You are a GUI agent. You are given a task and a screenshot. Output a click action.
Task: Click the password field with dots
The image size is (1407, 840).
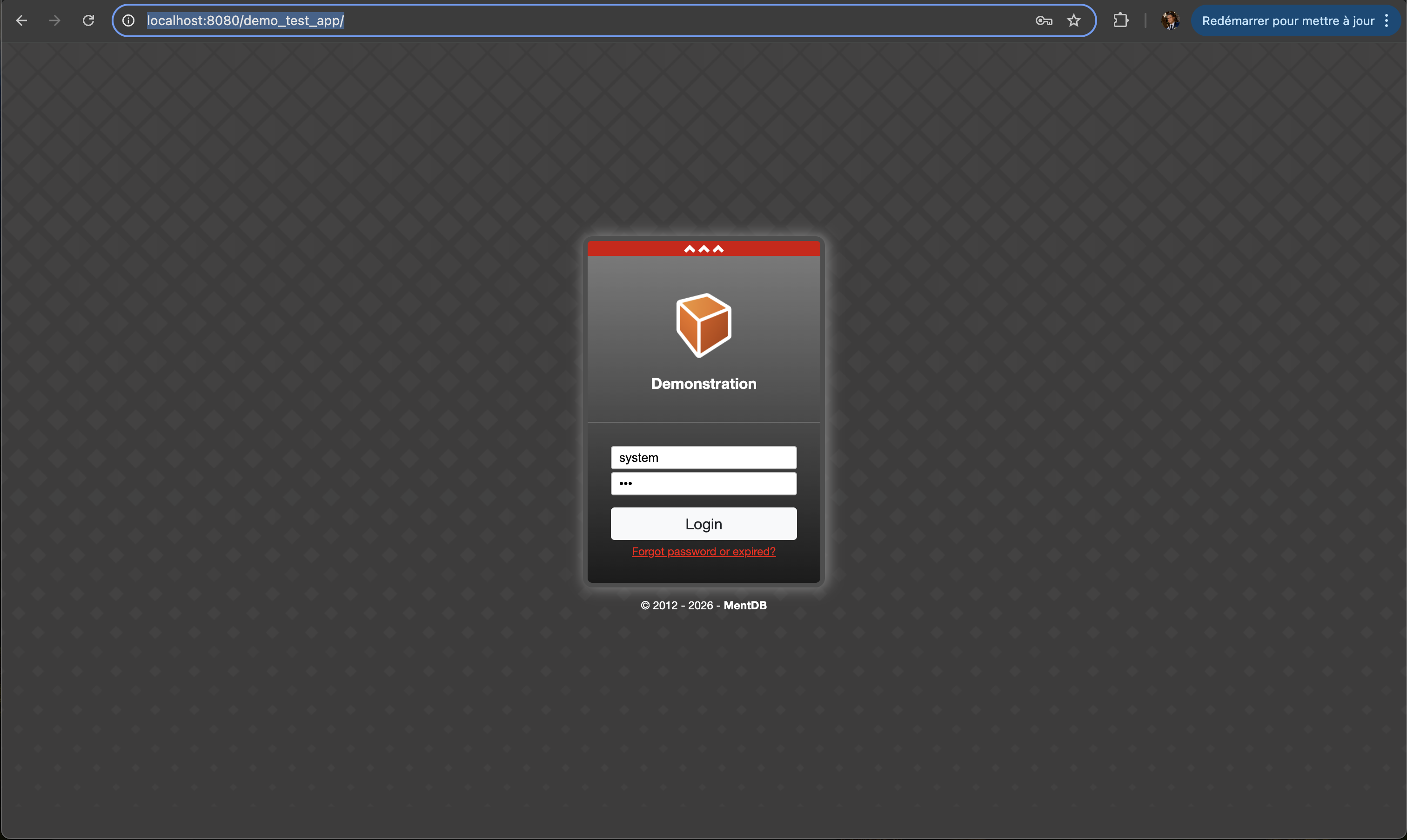703,483
